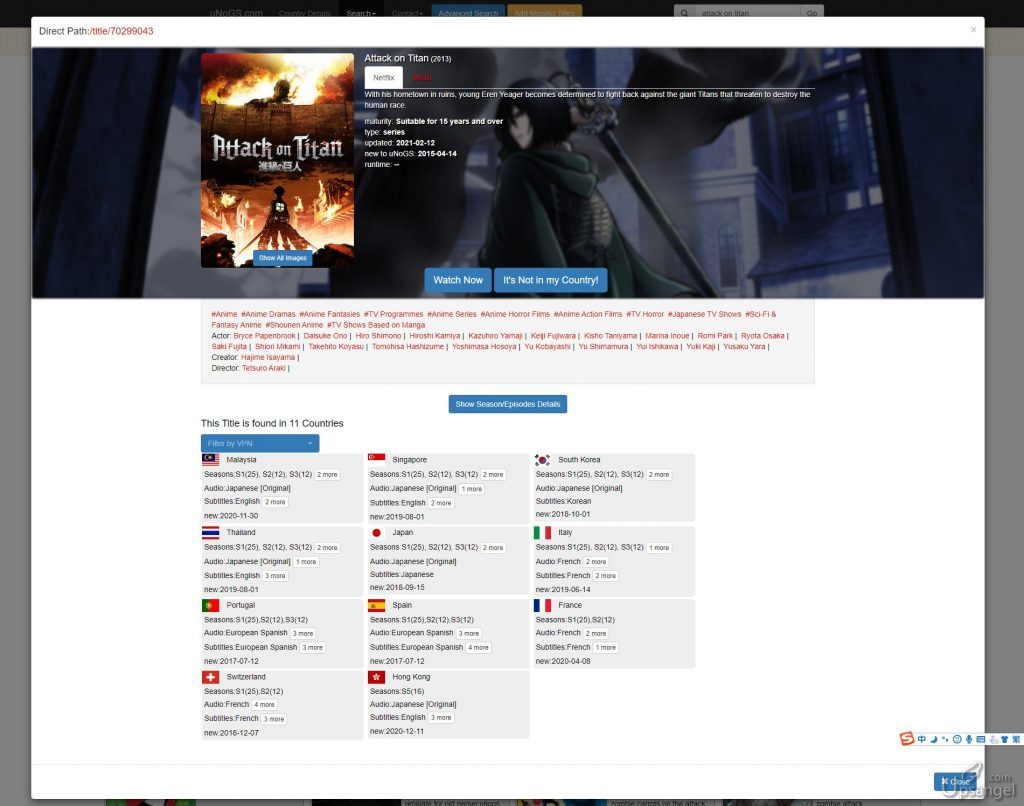Screen dimensions: 1024x806
Task: Open the Filter by VPN dropdown
Action: tap(260, 443)
